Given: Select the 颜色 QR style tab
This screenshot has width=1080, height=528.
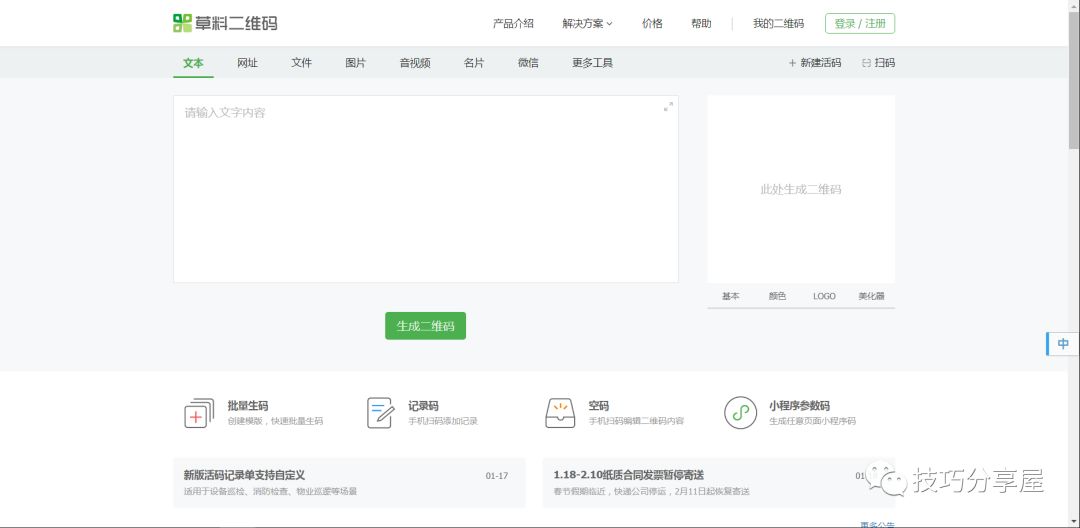Looking at the screenshot, I should pyautogui.click(x=778, y=296).
